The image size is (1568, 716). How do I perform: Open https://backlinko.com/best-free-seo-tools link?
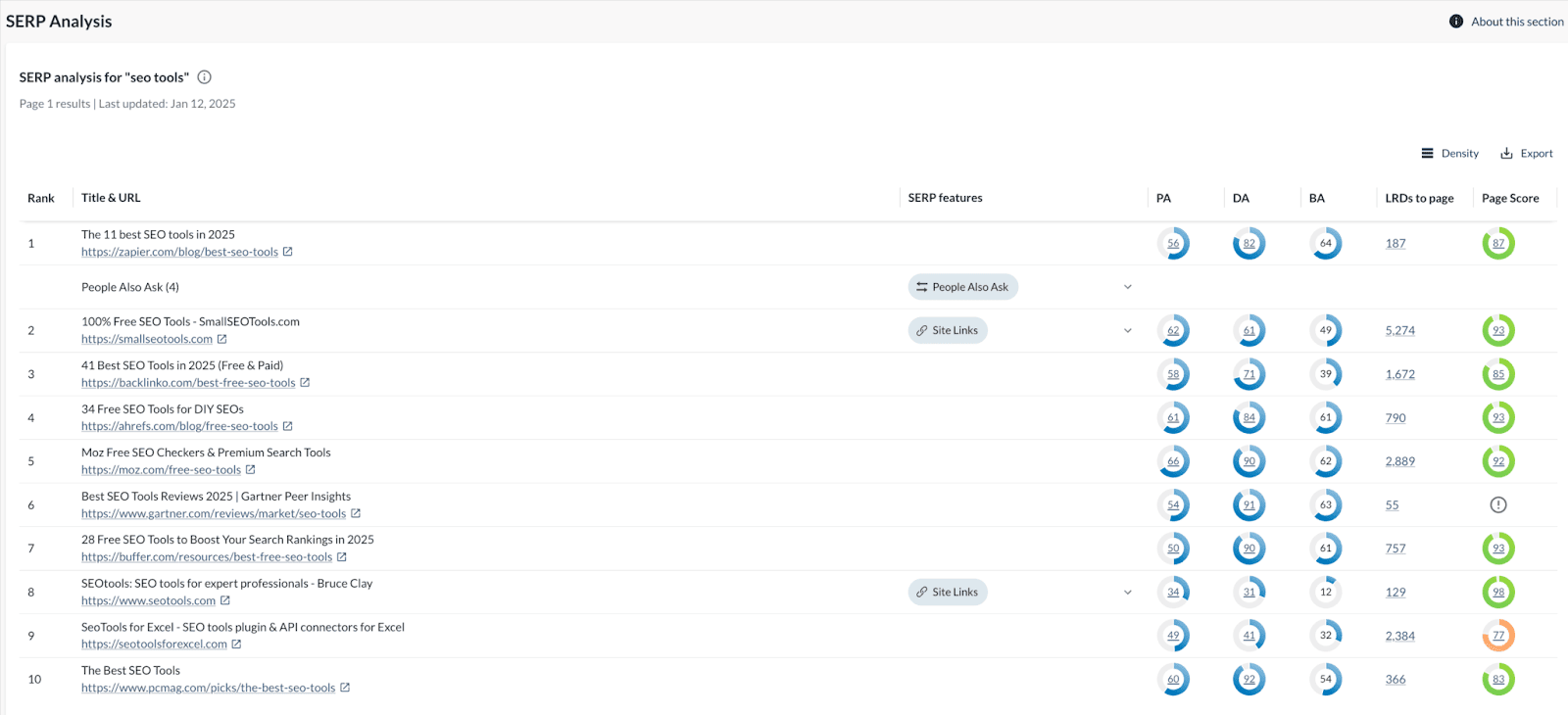coord(188,383)
